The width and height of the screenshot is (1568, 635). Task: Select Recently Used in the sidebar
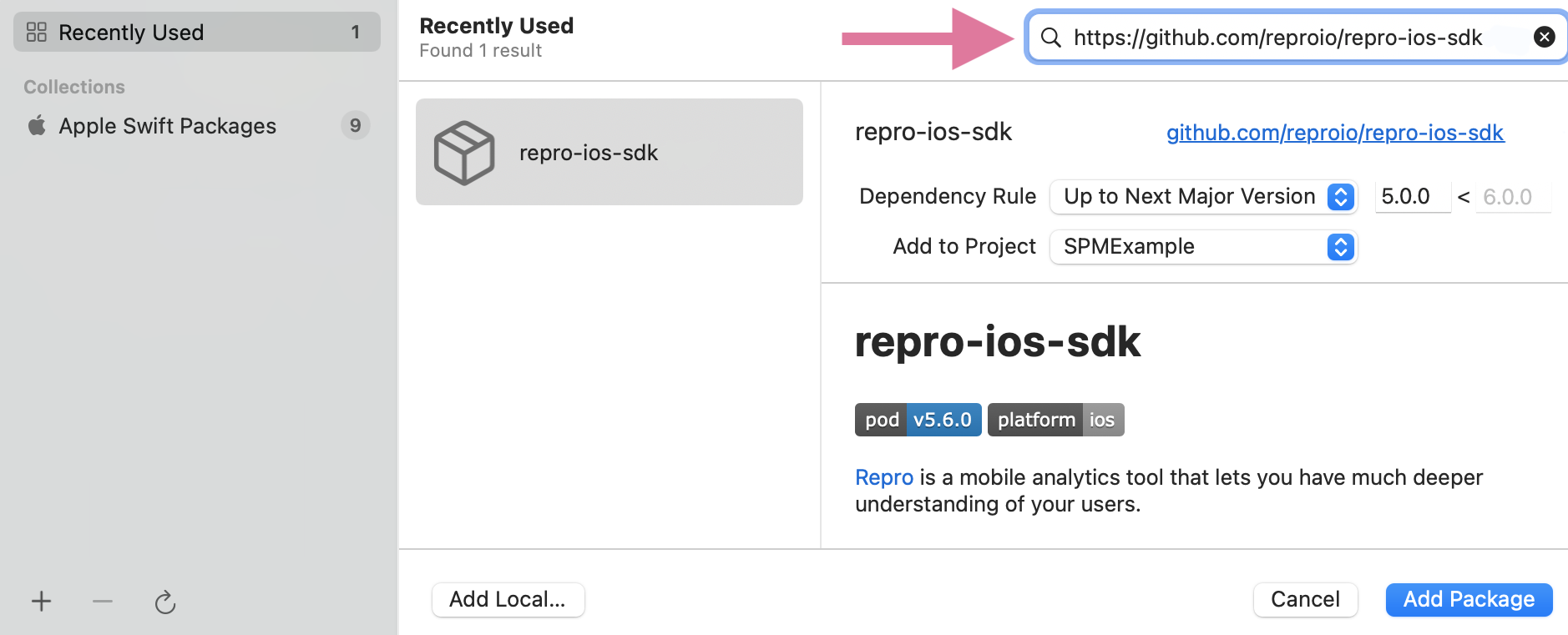point(197,32)
